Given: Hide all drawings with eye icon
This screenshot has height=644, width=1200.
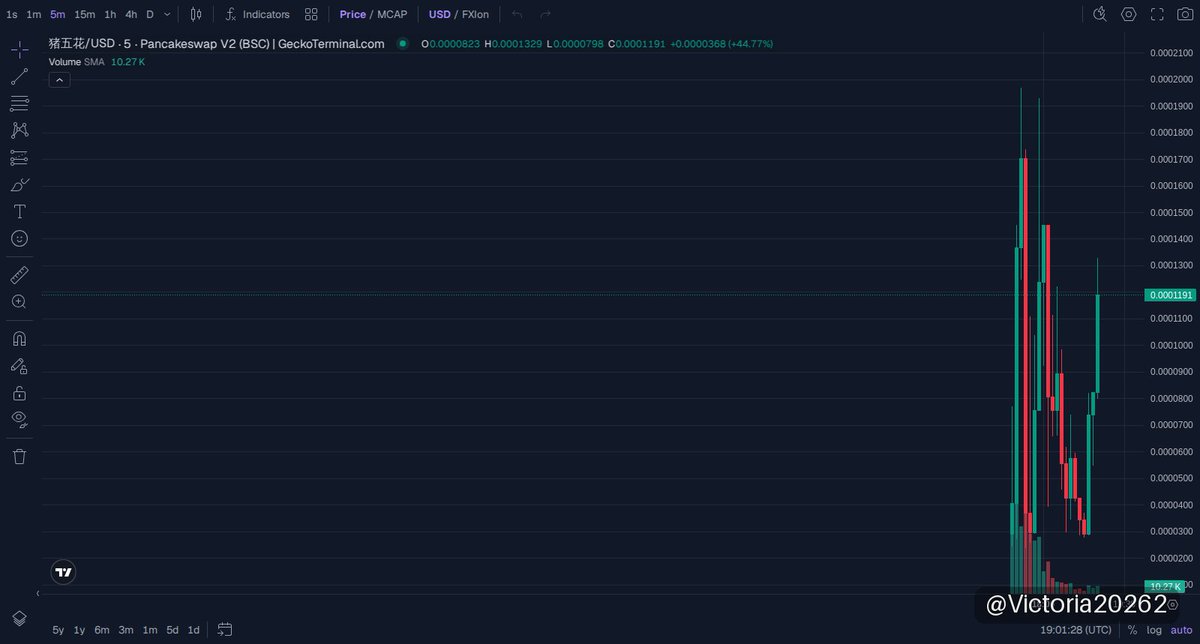Looking at the screenshot, I should [19, 419].
